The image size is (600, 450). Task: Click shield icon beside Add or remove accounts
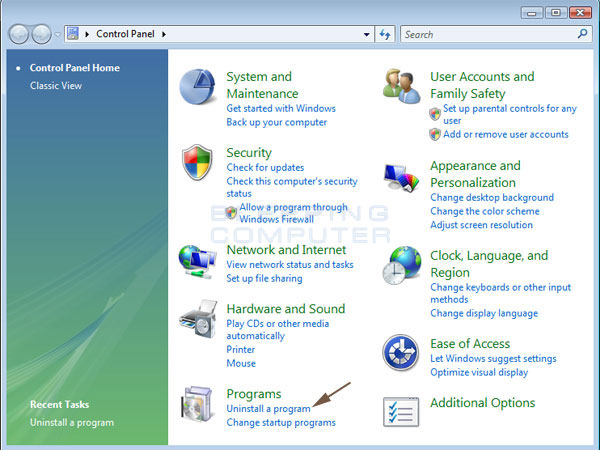pyautogui.click(x=435, y=134)
